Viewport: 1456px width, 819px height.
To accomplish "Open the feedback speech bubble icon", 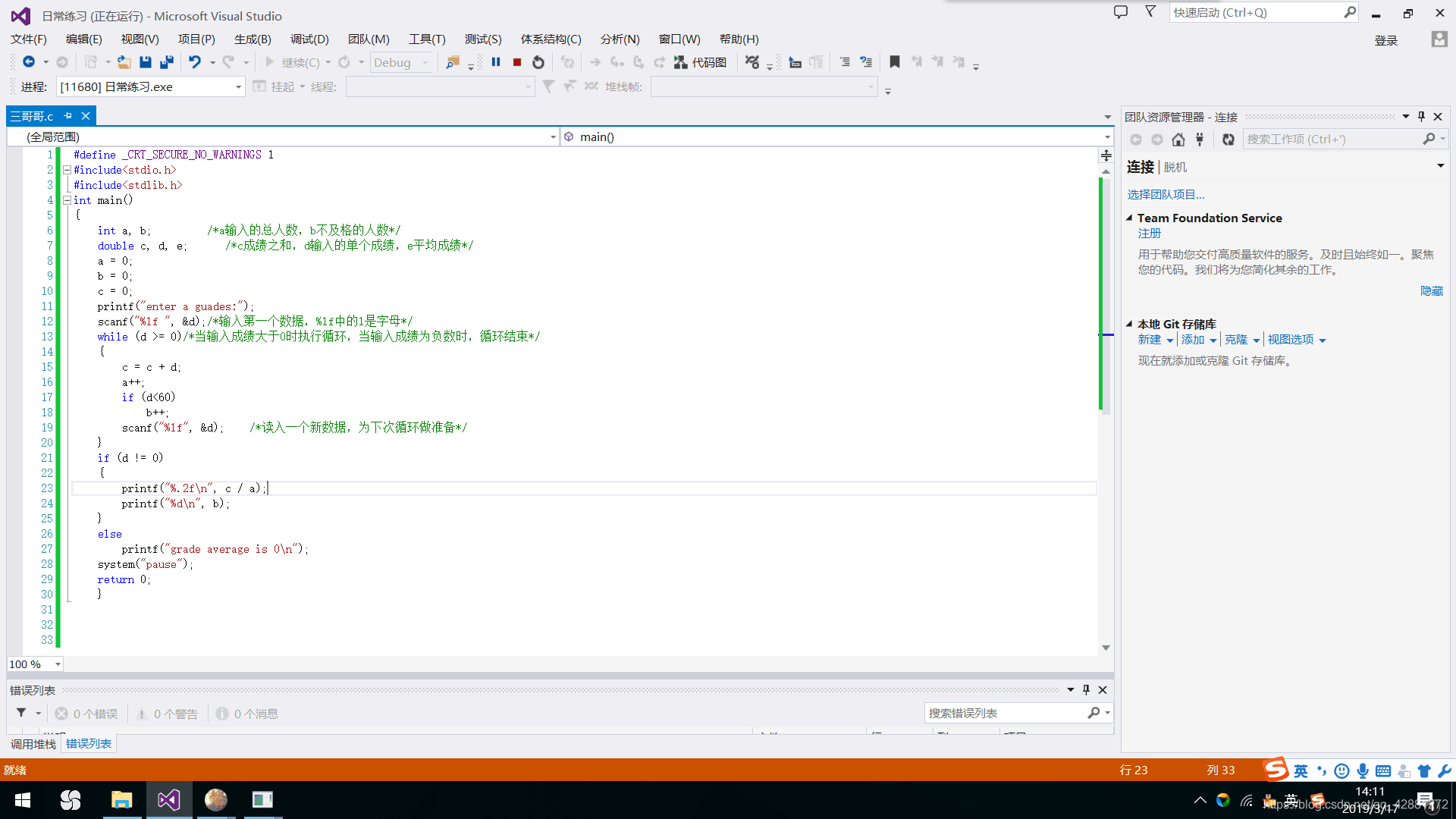I will [x=1121, y=12].
